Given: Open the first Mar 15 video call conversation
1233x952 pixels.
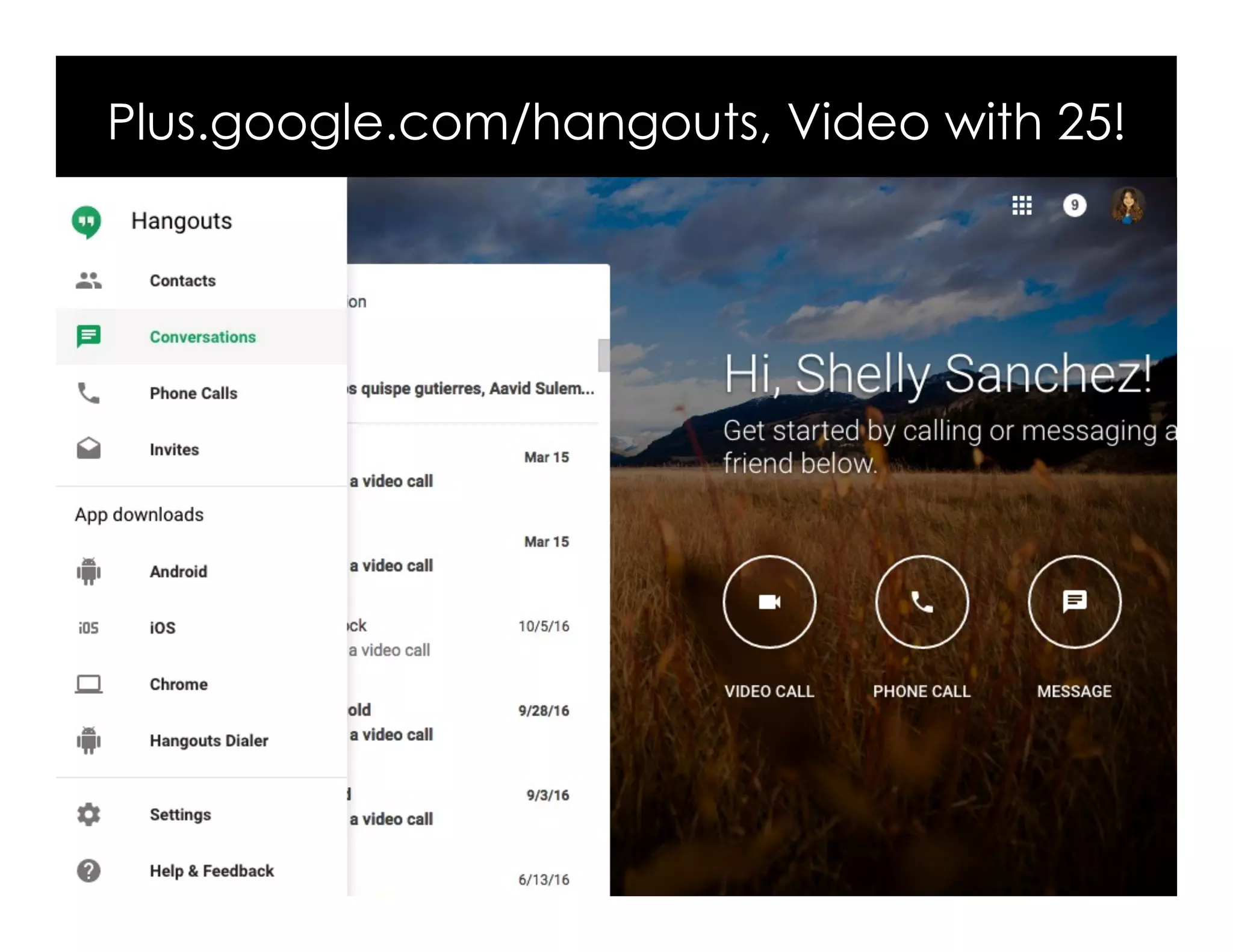Looking at the screenshot, I should pyautogui.click(x=473, y=468).
